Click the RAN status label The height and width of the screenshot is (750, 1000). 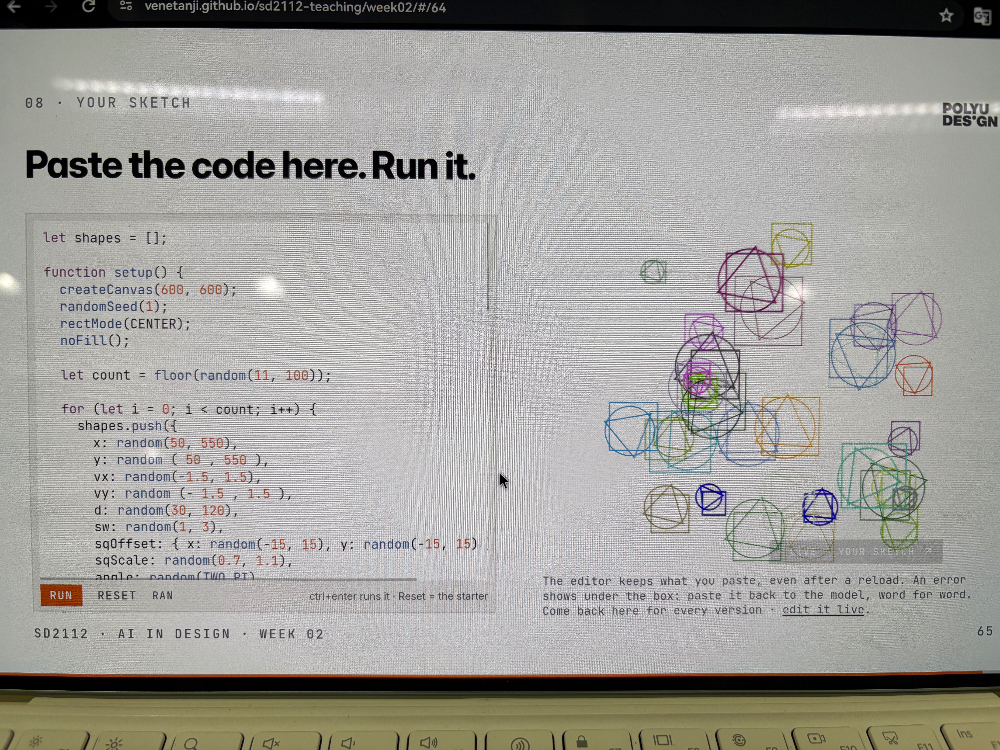pyautogui.click(x=162, y=595)
